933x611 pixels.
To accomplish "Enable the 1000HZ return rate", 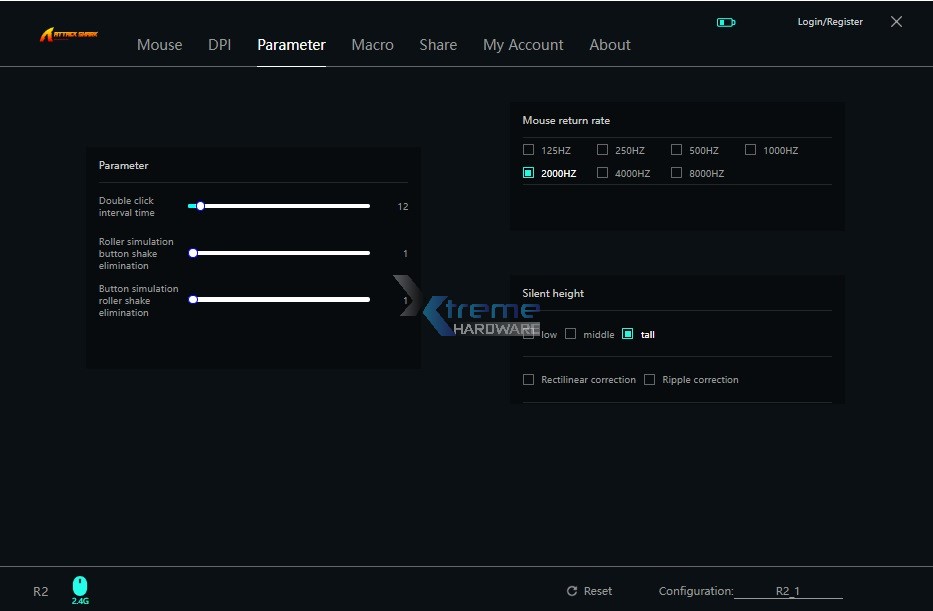I will [750, 149].
